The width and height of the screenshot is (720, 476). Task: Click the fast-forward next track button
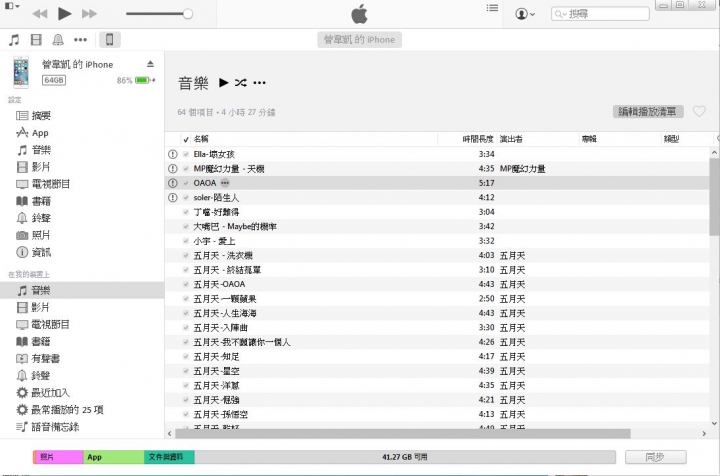pyautogui.click(x=89, y=14)
